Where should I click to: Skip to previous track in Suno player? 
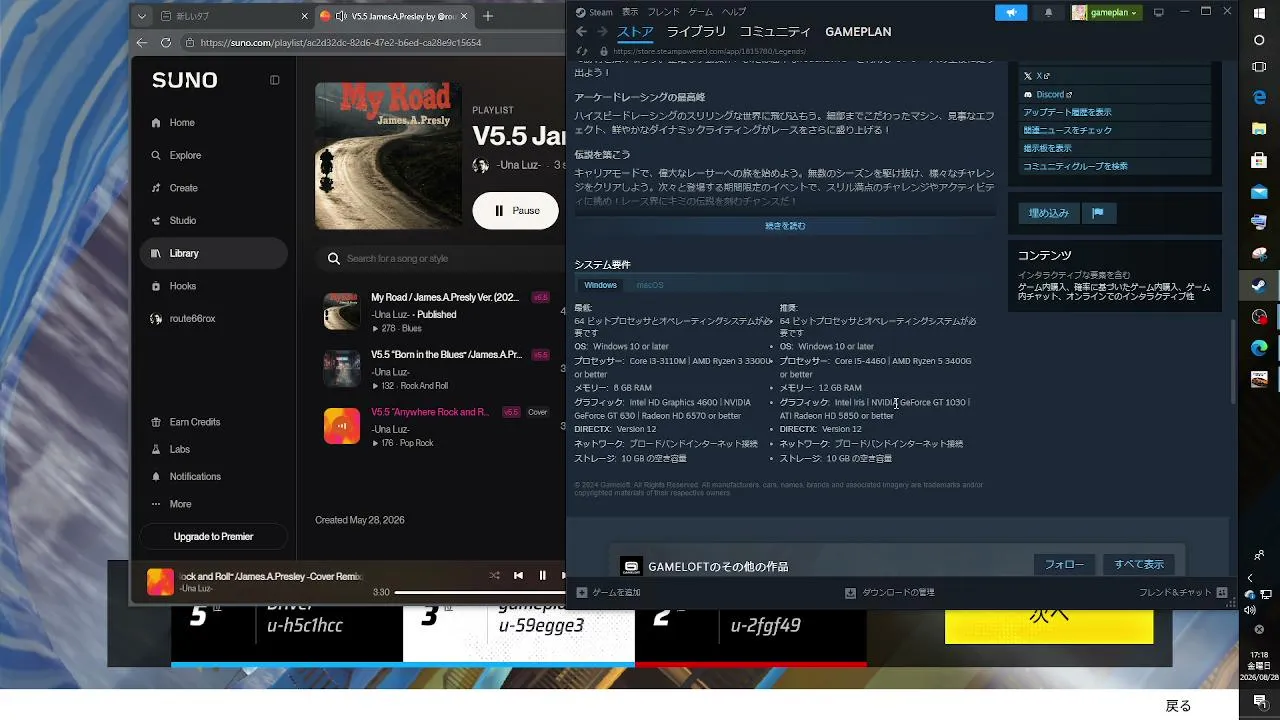pyautogui.click(x=518, y=576)
